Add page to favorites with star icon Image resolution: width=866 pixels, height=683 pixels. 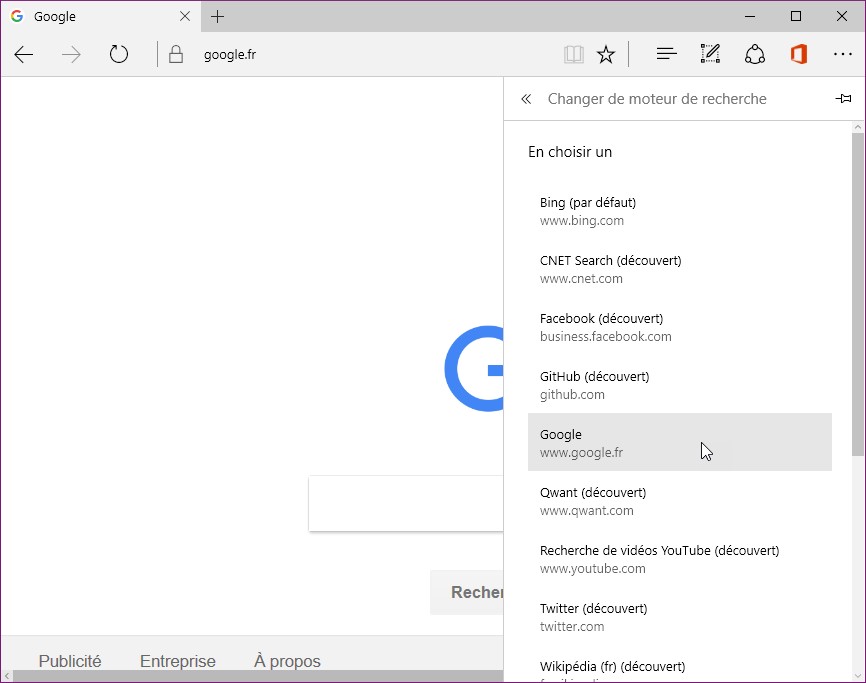point(606,55)
